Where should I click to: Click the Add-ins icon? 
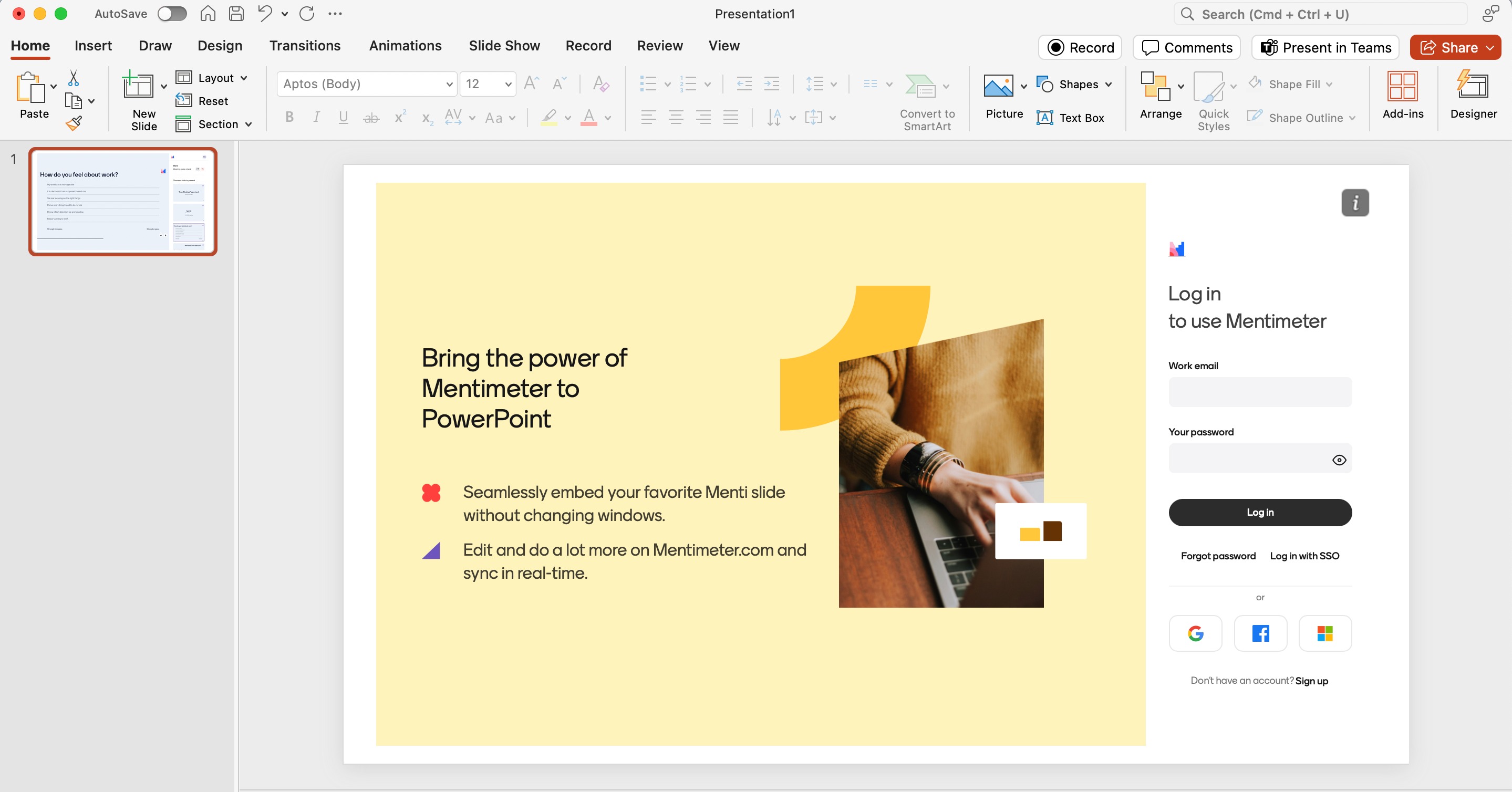1402,95
